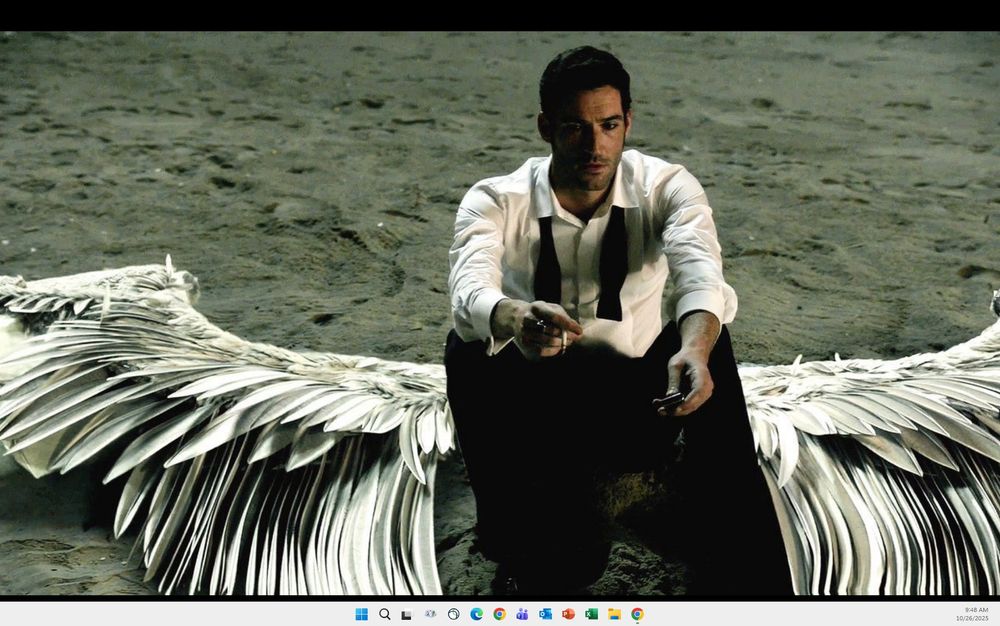
Task: Open Microsoft Teams from taskbar
Action: (x=522, y=614)
